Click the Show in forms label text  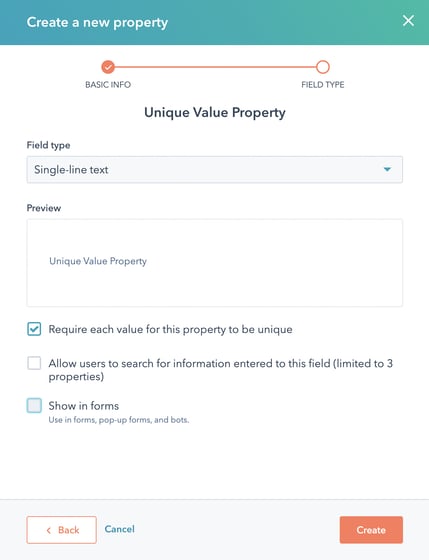[84, 406]
